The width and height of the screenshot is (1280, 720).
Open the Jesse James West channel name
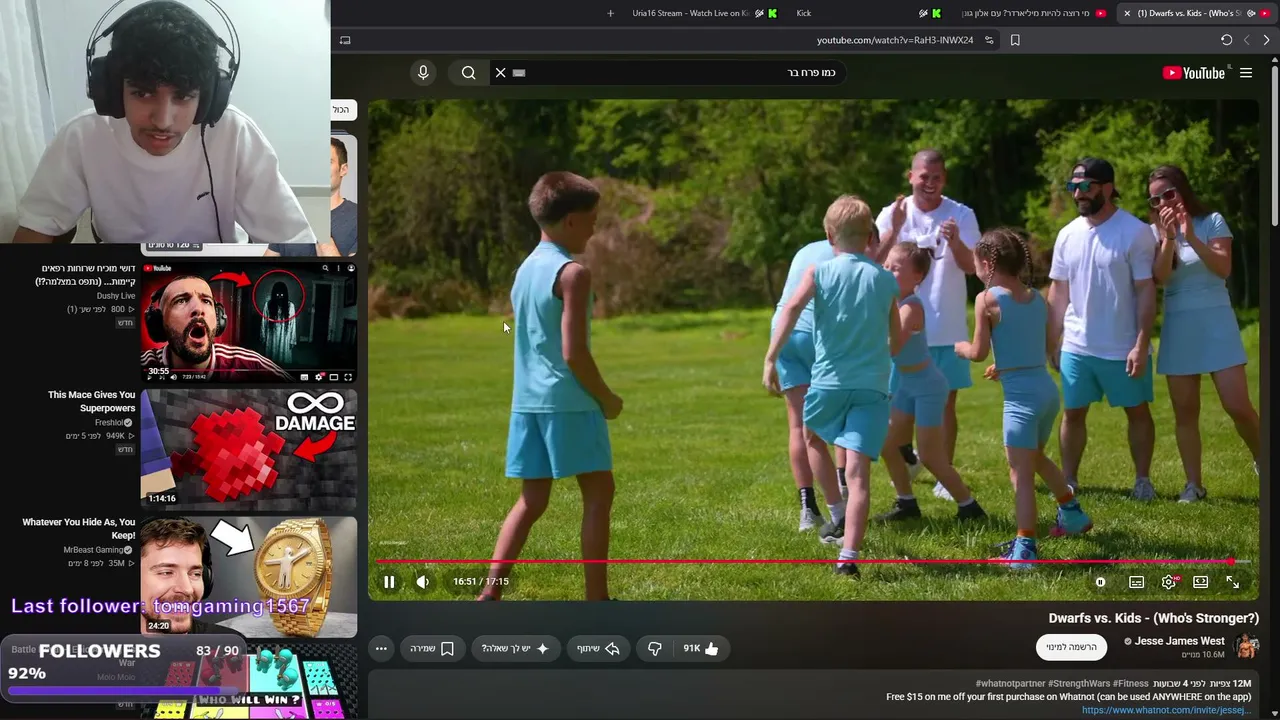tap(1179, 641)
